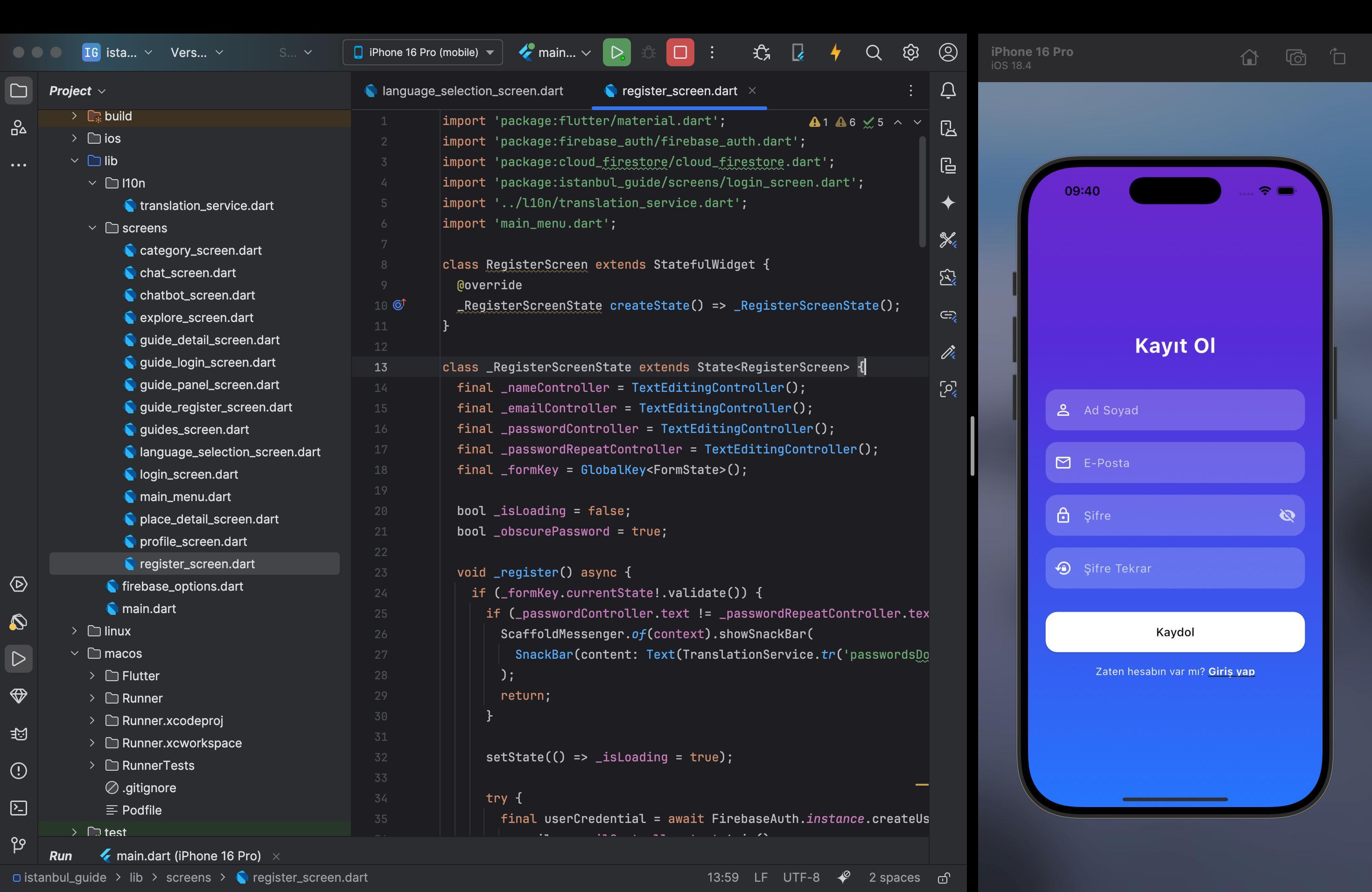The width and height of the screenshot is (1372, 892).
Task: Show more tool windows ellipsis
Action: (x=19, y=165)
